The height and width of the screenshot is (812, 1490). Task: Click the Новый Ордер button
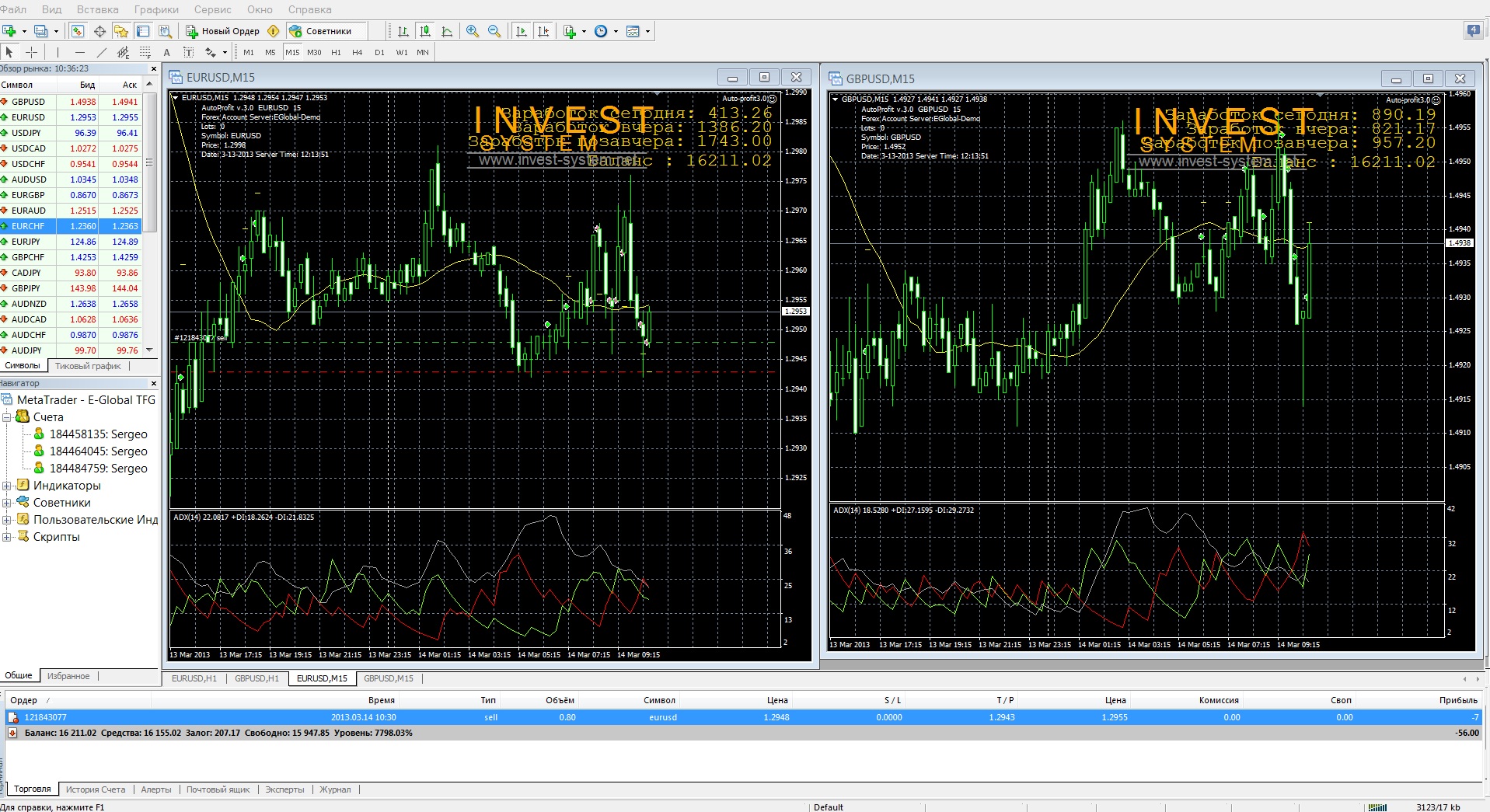point(223,31)
